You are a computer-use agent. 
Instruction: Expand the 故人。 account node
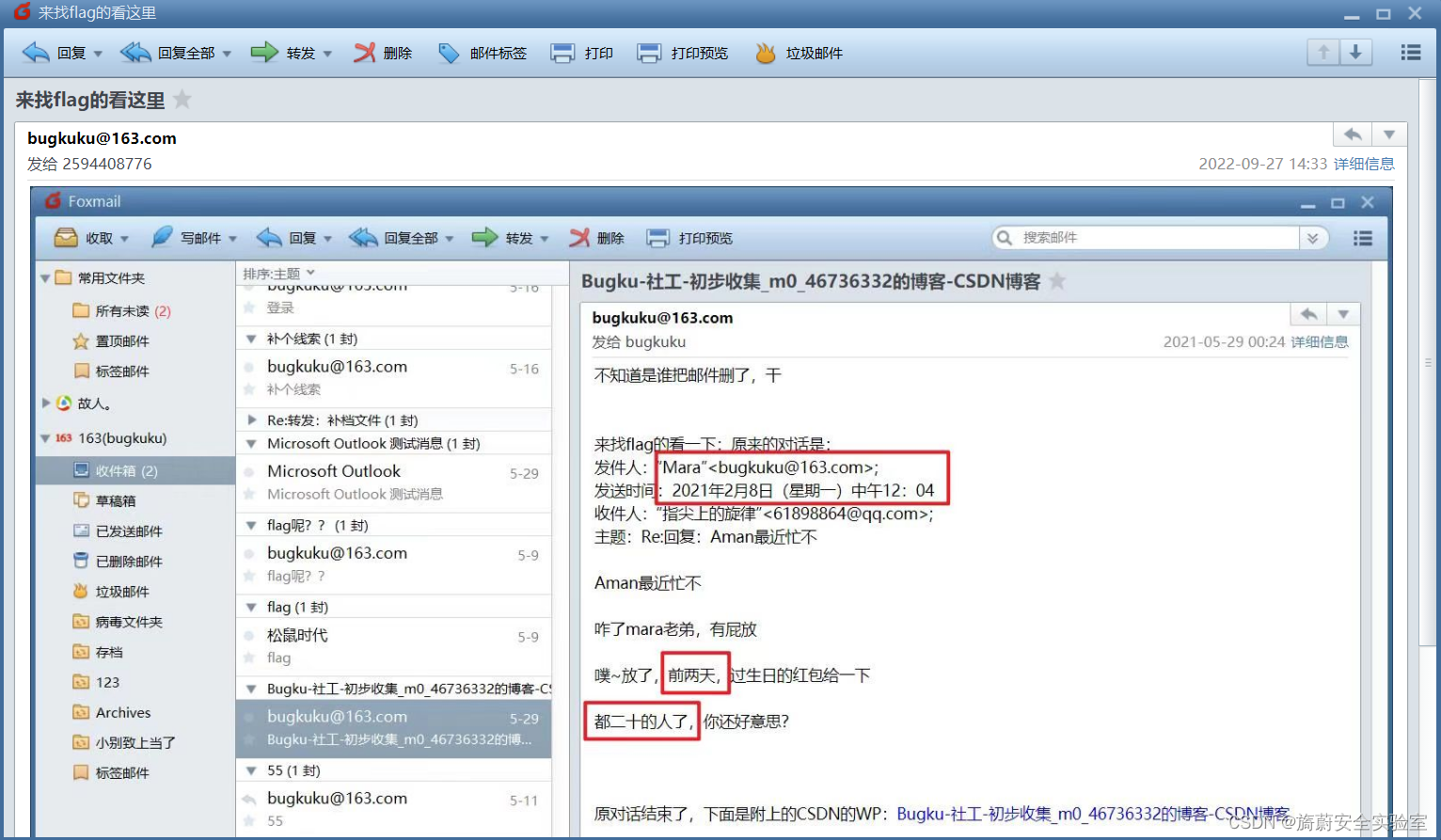coord(45,403)
